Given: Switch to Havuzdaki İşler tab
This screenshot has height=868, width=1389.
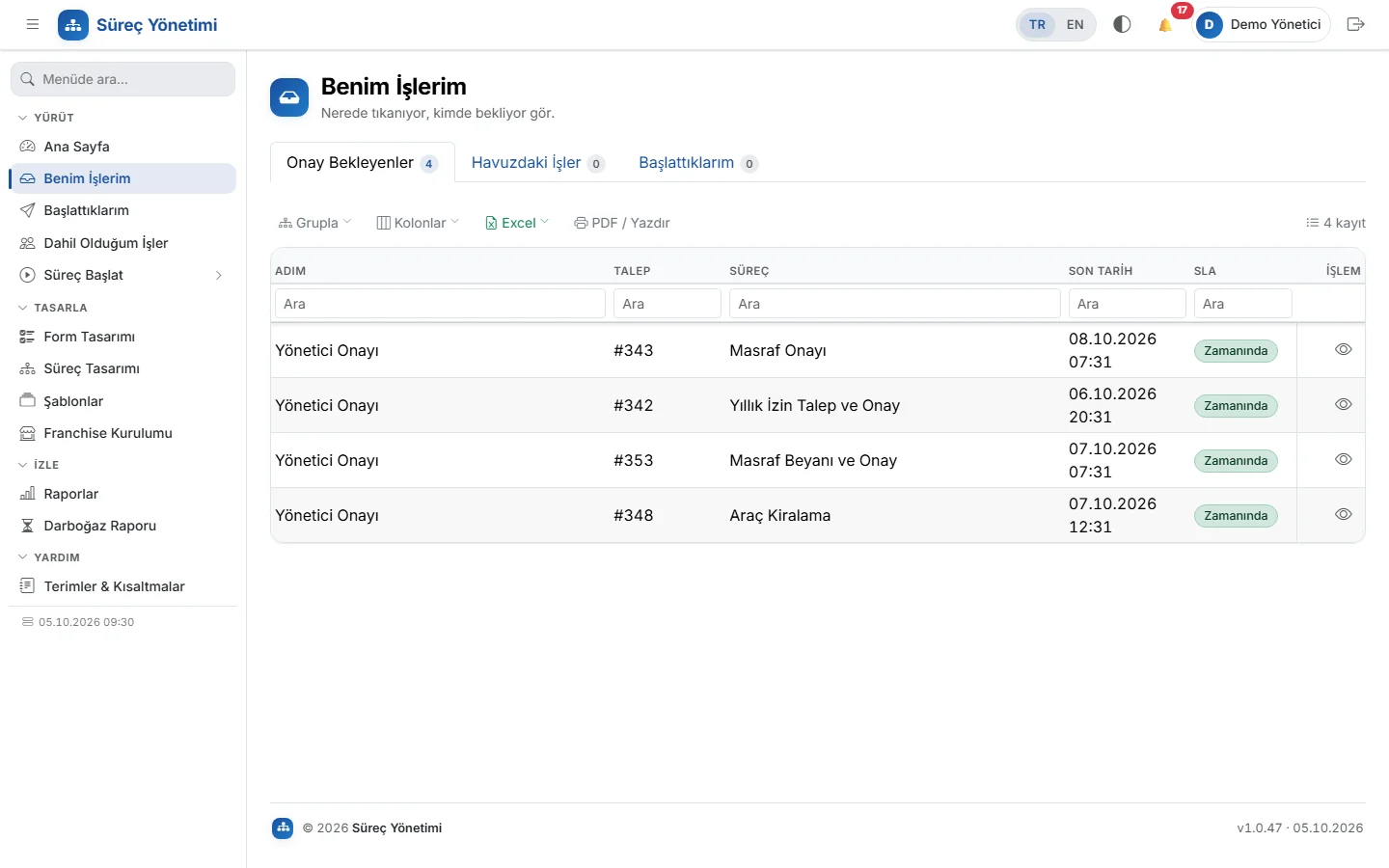Looking at the screenshot, I should (538, 163).
